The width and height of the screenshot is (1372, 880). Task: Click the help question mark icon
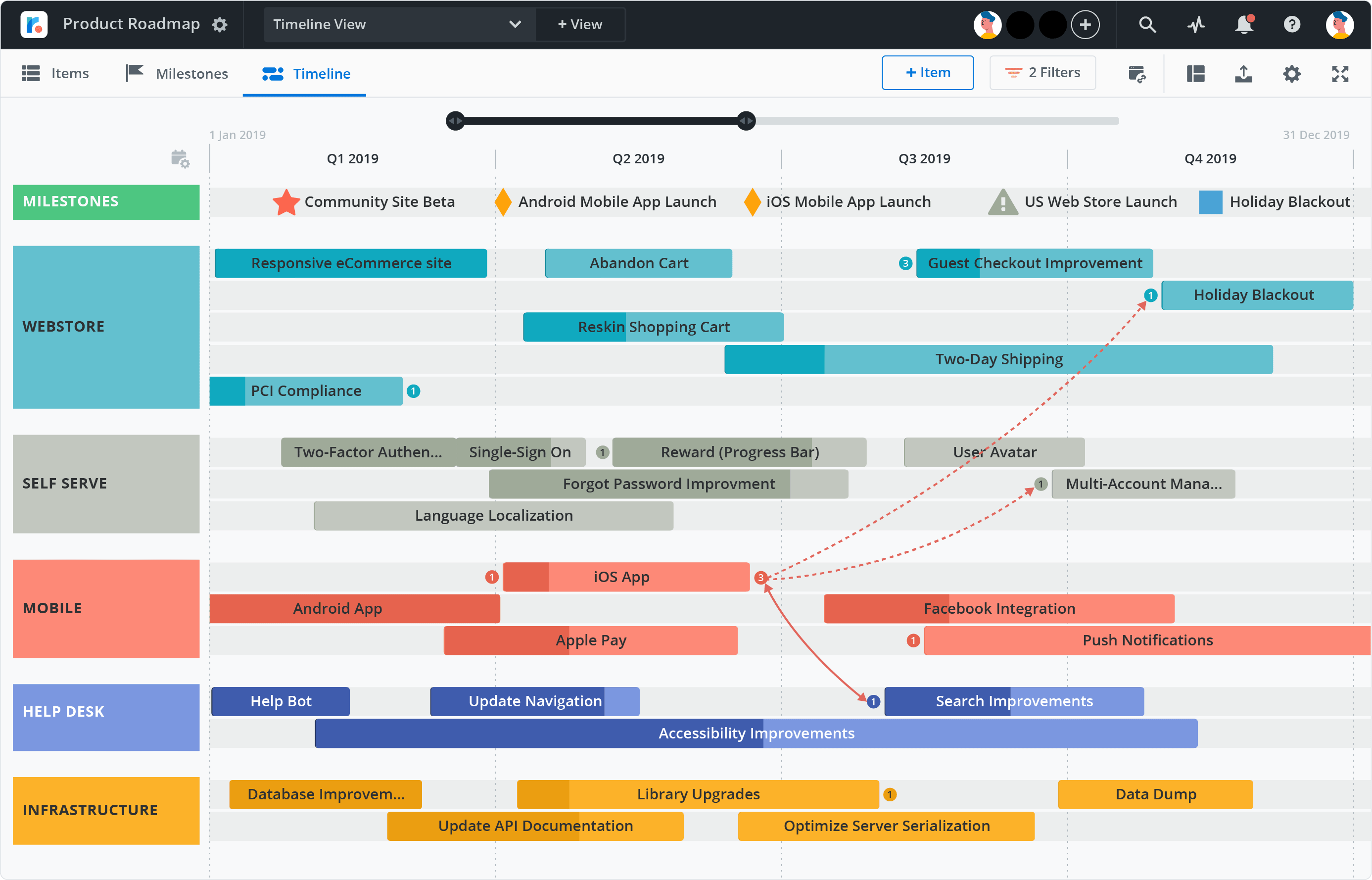point(1293,25)
